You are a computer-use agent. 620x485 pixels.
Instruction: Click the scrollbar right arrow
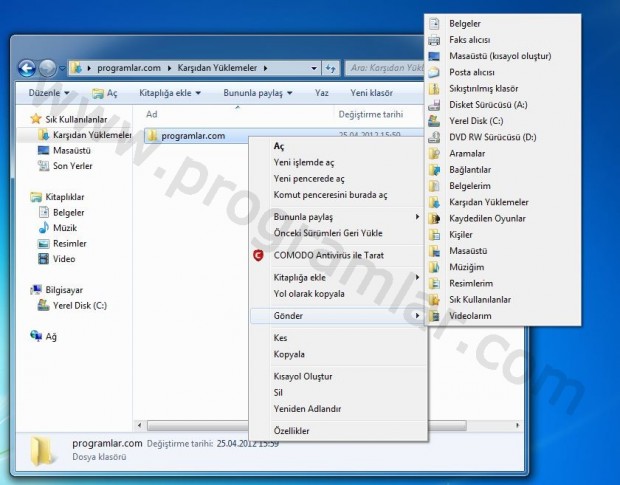(x=517, y=426)
